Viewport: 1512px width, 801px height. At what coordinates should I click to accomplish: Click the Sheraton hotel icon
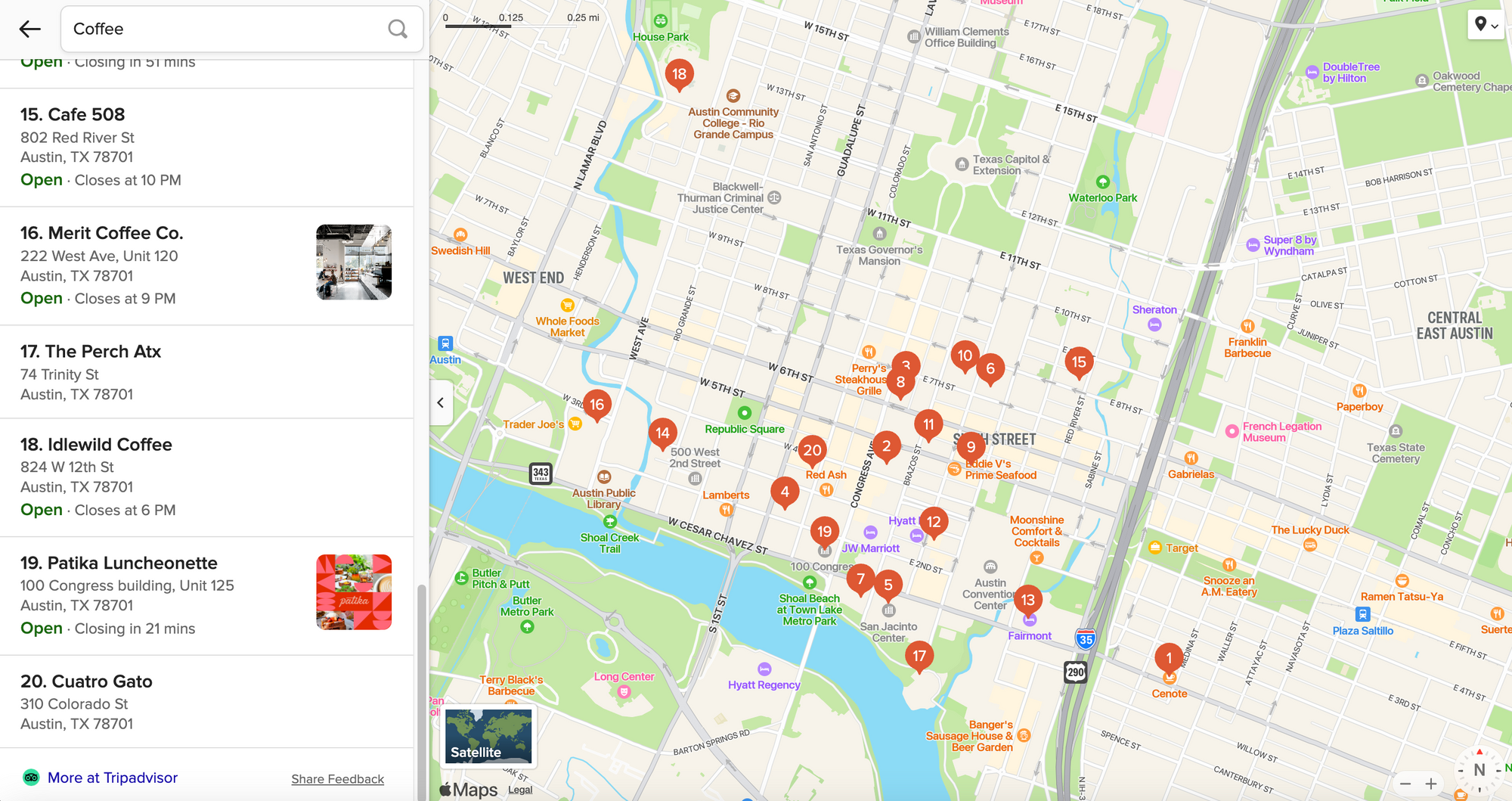pyautogui.click(x=1154, y=325)
